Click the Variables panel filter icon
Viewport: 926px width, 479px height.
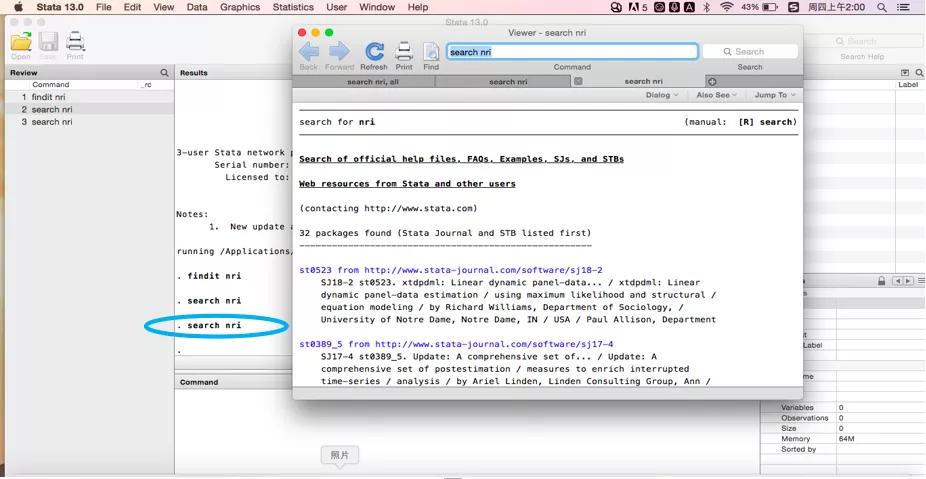point(905,73)
